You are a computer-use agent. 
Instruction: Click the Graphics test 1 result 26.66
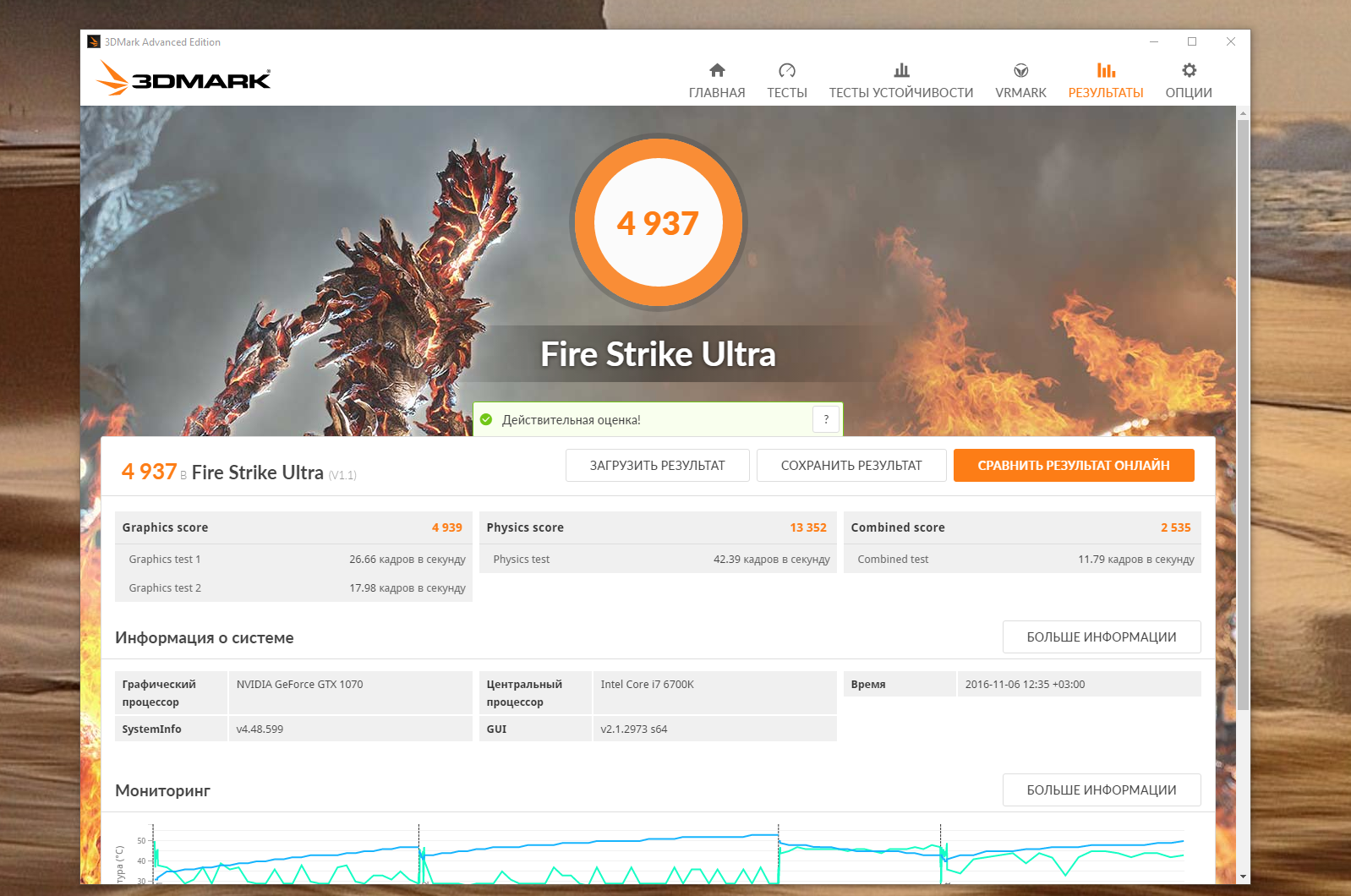click(x=407, y=560)
